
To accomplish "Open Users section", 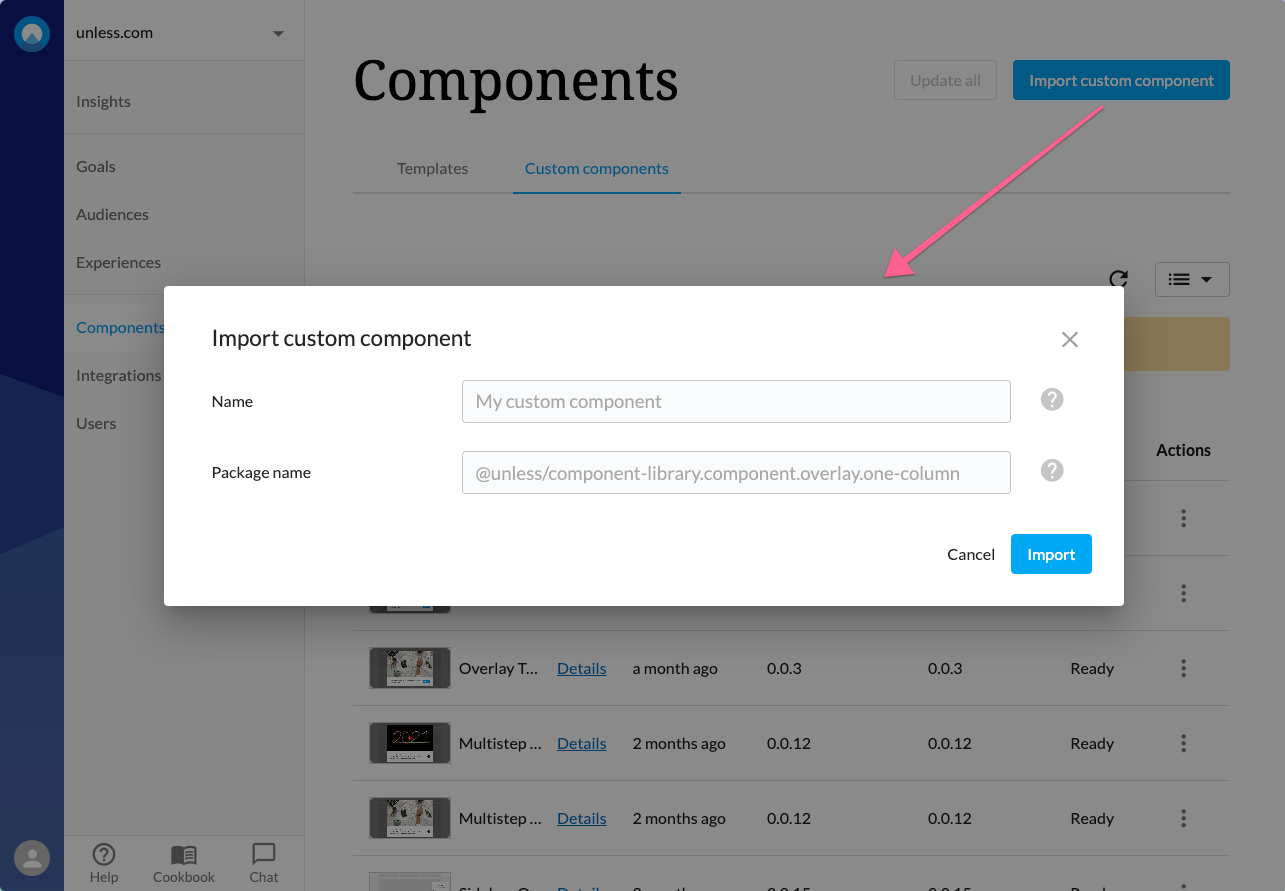I will tap(96, 424).
